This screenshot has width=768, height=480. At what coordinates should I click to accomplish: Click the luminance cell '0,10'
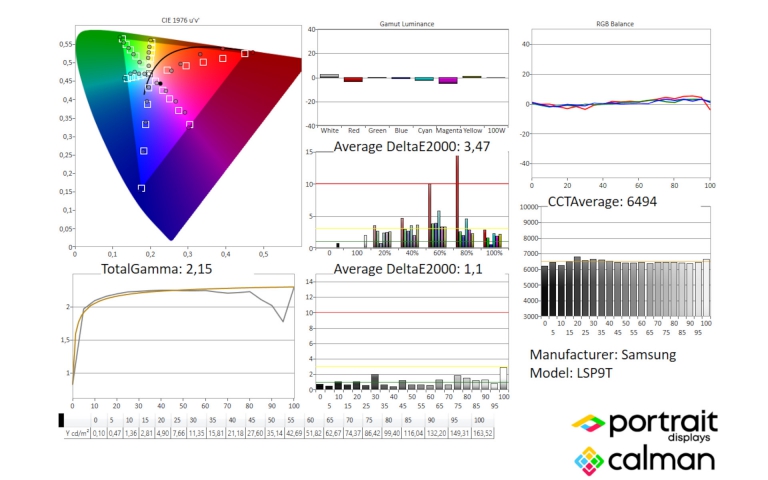pos(98,433)
